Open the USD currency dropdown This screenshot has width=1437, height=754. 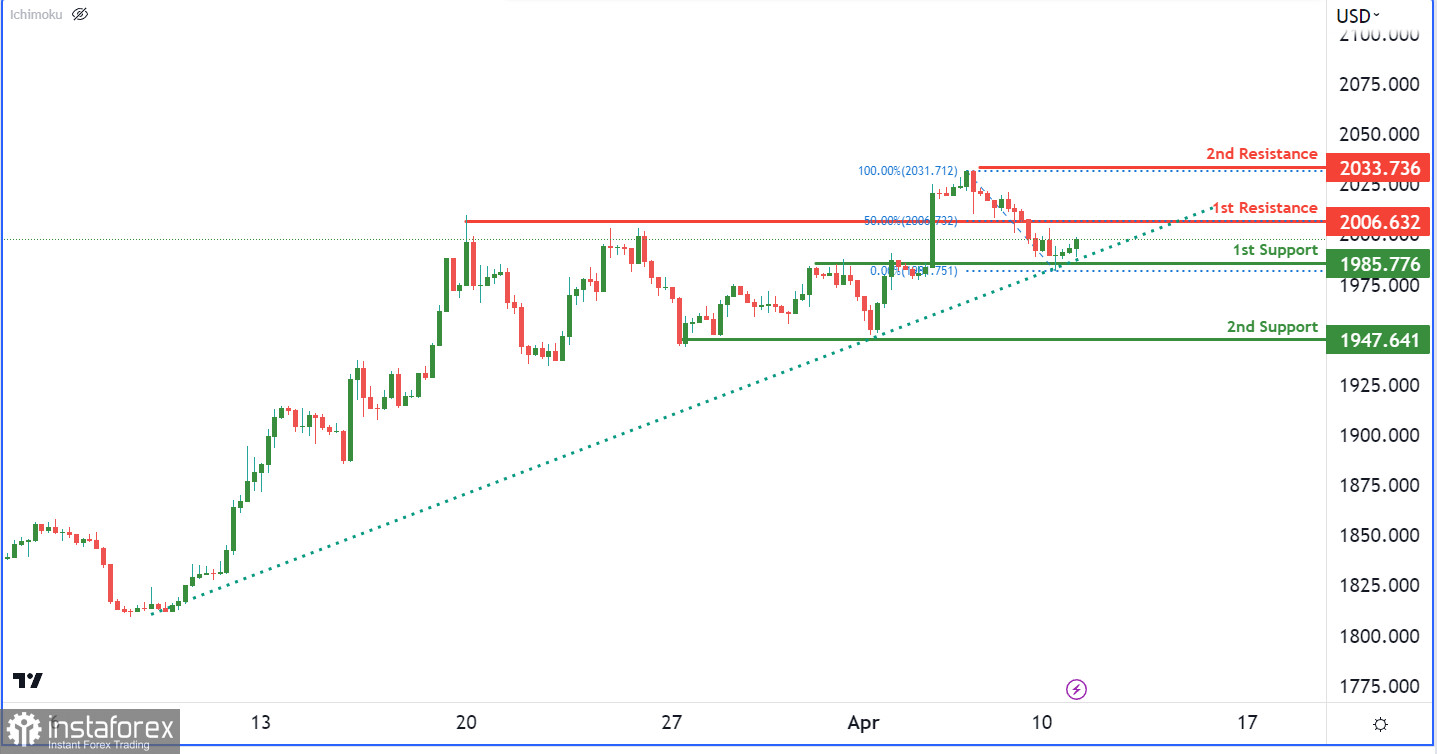coord(1358,15)
